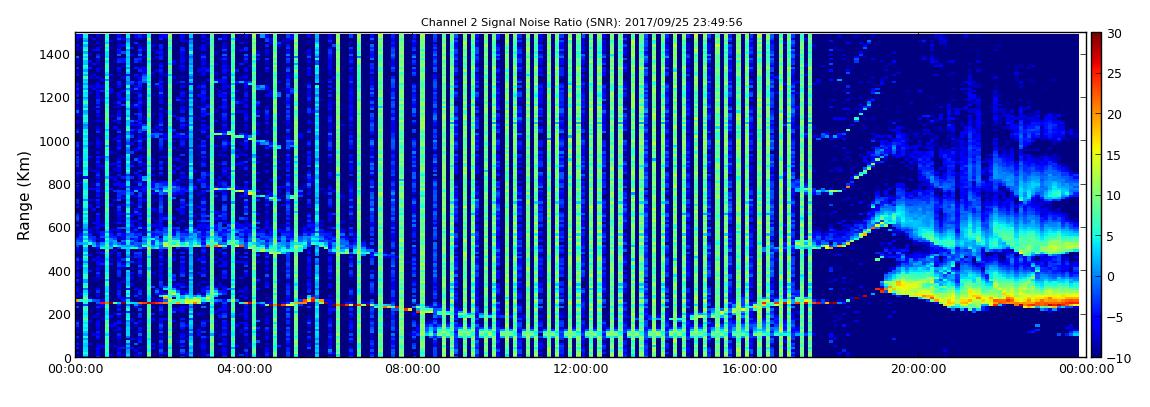Click the colorbar value 5 label
The image size is (1150, 407).
point(1110,236)
